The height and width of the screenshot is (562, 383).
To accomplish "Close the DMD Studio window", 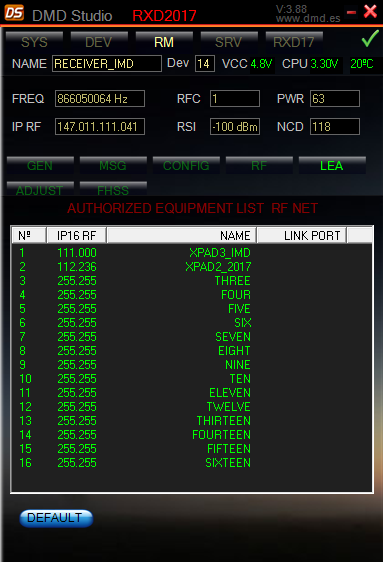I will pyautogui.click(x=370, y=12).
